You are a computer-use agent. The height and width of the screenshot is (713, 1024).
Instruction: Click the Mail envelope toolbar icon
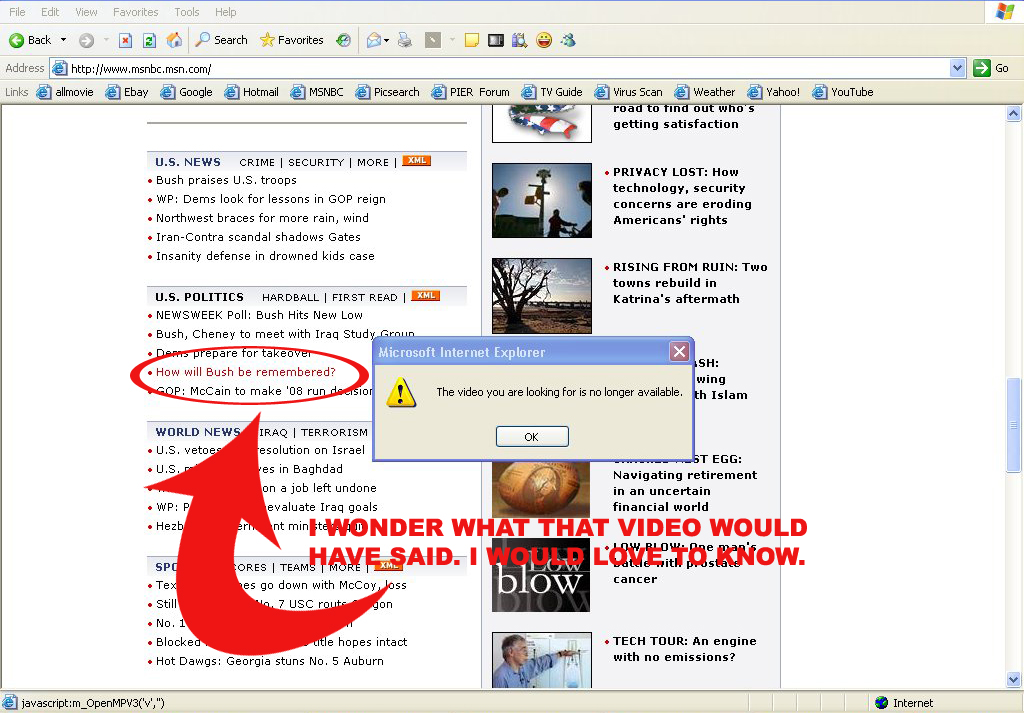click(x=374, y=40)
